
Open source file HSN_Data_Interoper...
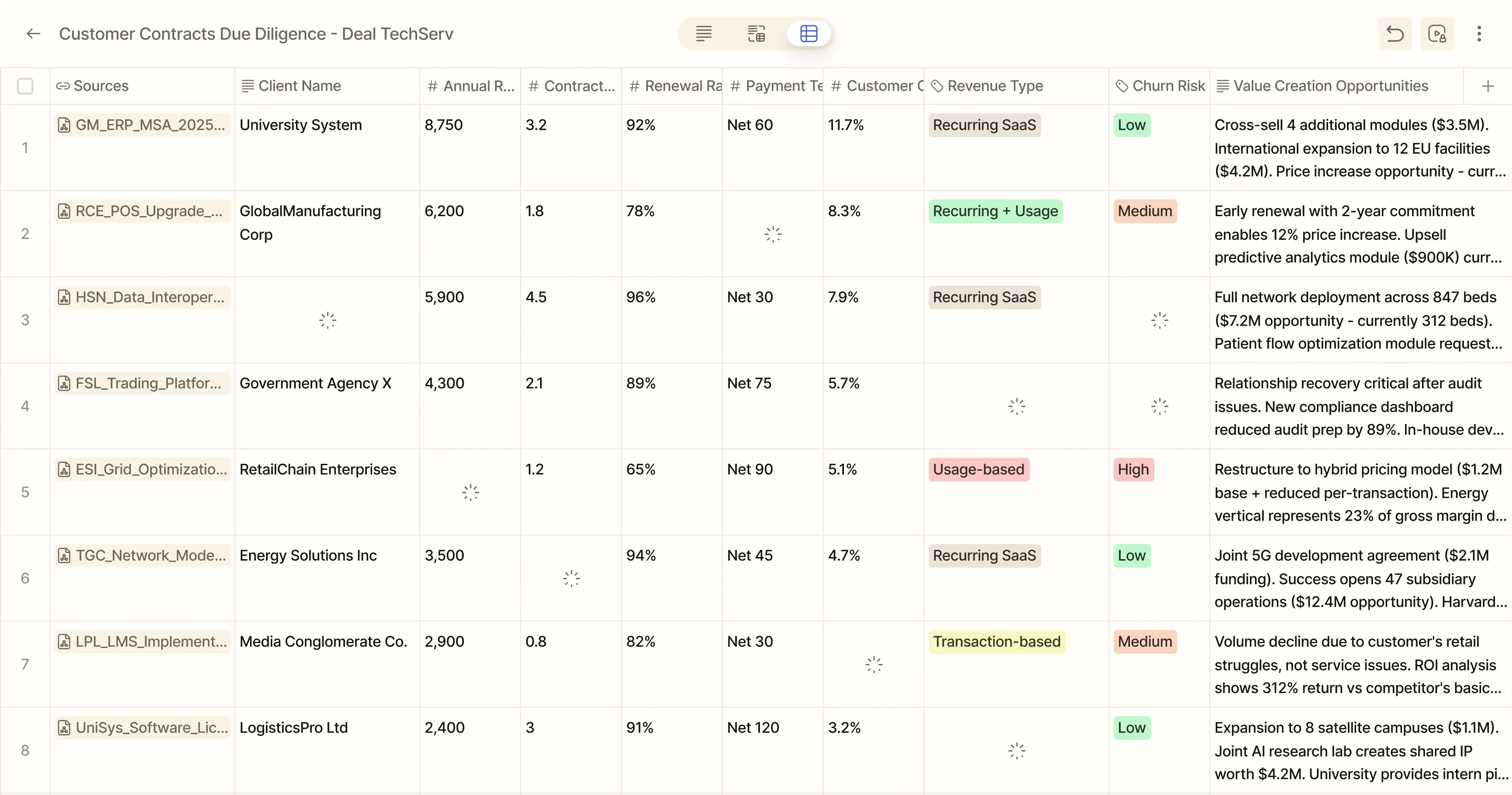(142, 298)
